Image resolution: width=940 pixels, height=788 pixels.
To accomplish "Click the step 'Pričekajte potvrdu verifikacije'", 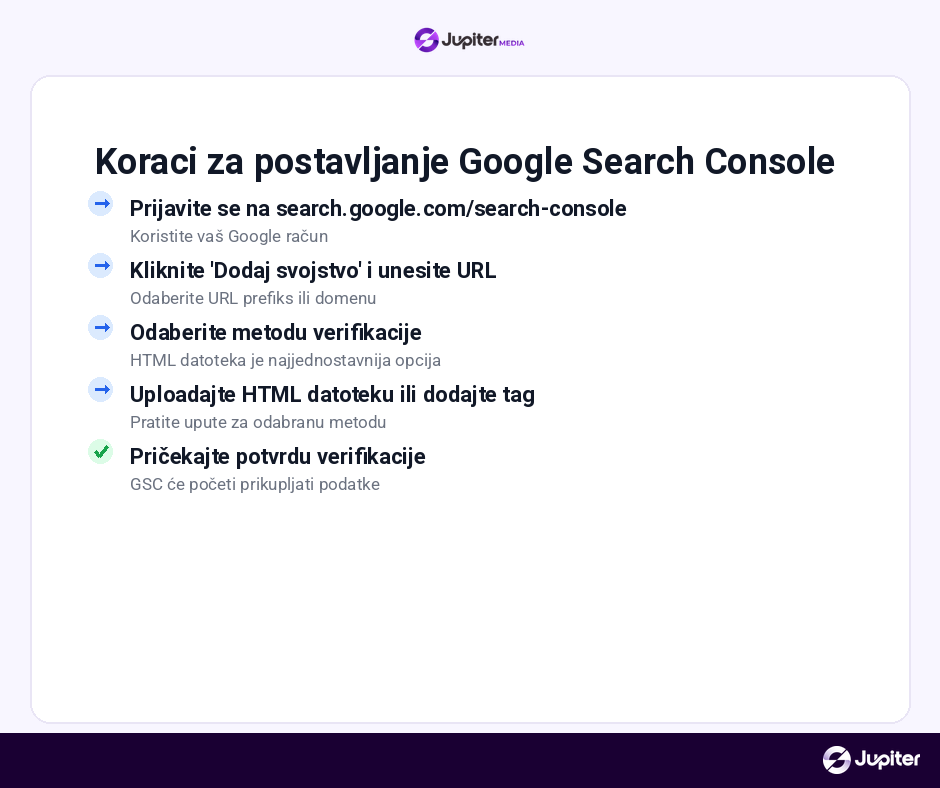I will pyautogui.click(x=278, y=456).
